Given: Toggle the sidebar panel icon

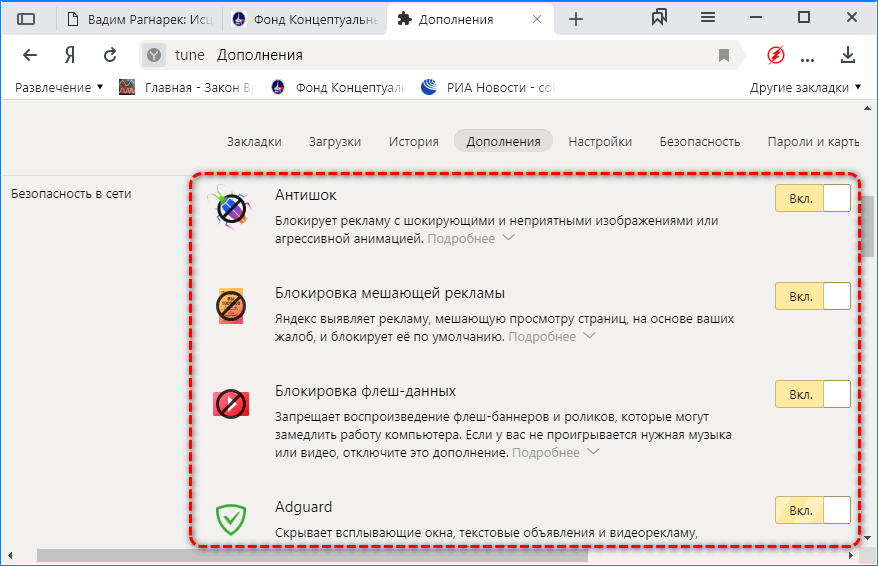Looking at the screenshot, I should (x=26, y=19).
